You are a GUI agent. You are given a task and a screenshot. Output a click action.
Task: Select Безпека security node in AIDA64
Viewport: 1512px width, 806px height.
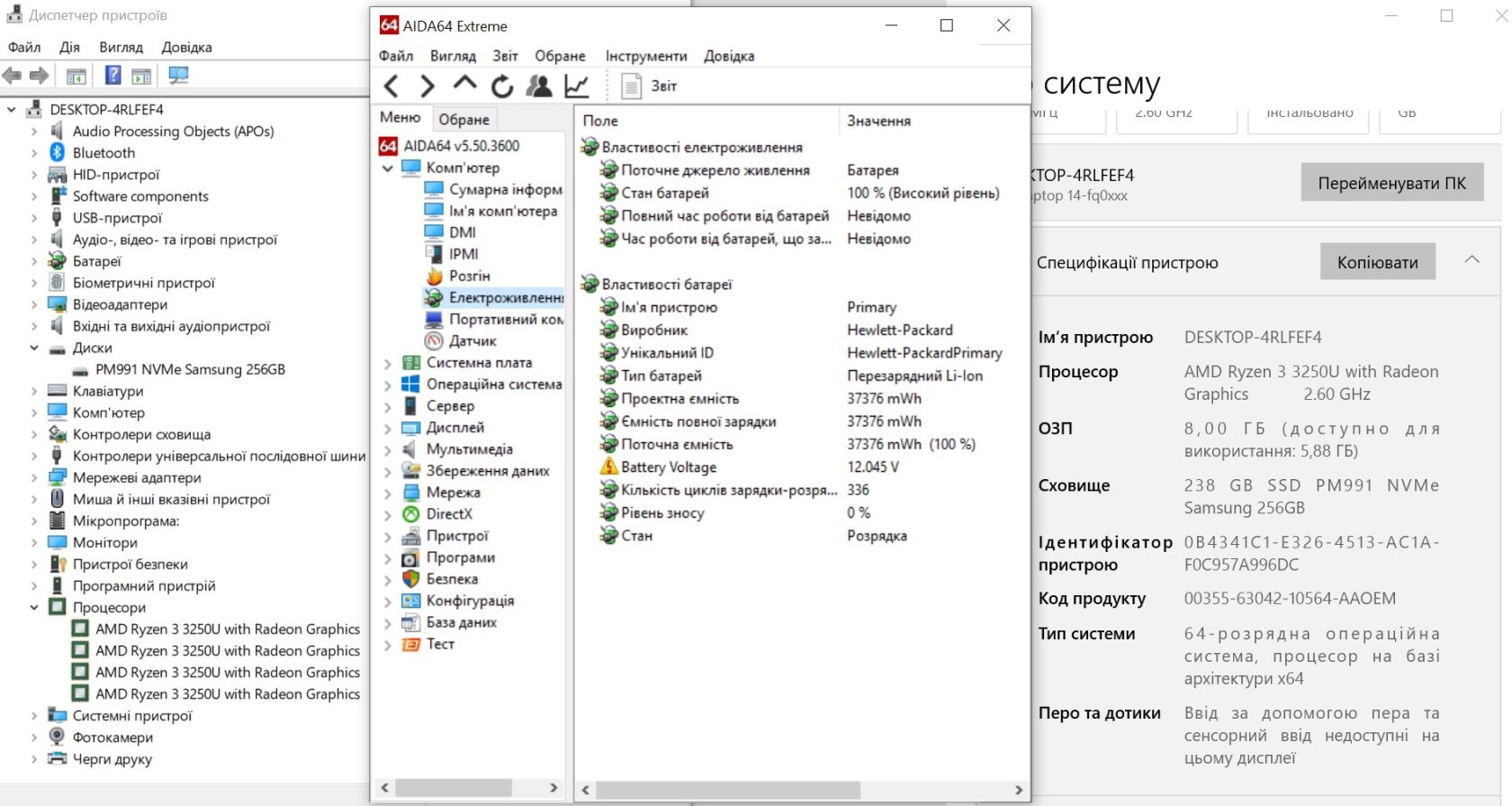(x=452, y=579)
